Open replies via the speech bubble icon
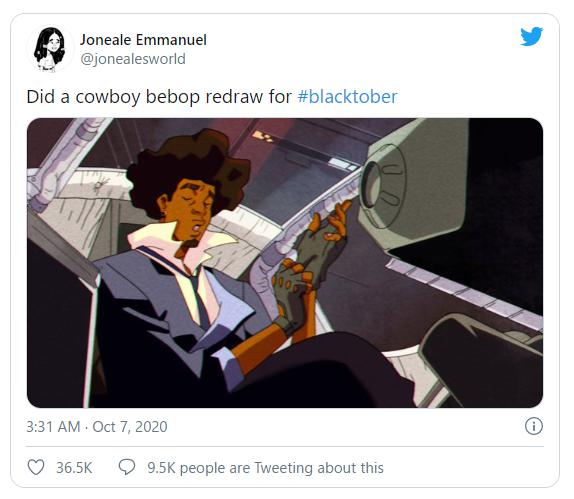 point(127,468)
